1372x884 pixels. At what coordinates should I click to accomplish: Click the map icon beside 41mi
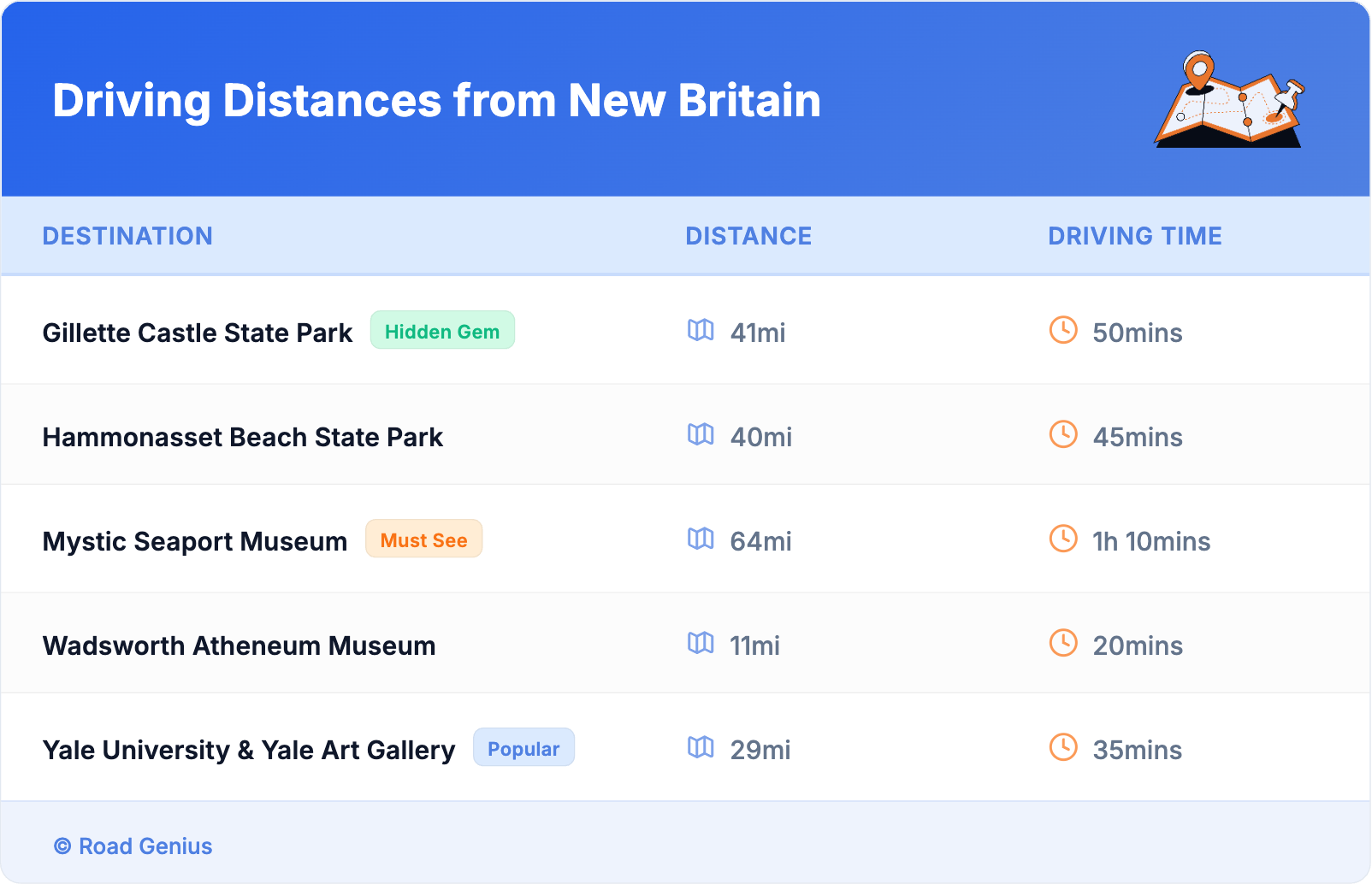pyautogui.click(x=701, y=330)
